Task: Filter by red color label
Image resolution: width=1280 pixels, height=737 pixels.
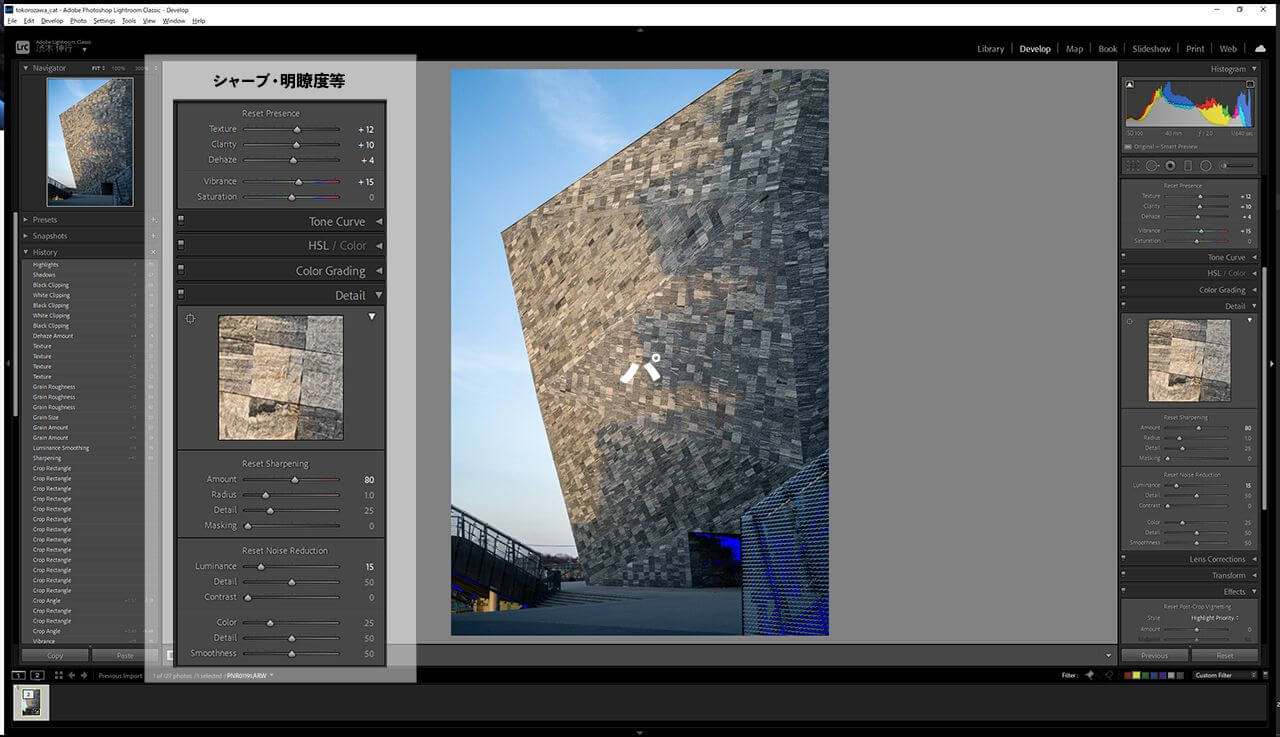Action: 1129,676
